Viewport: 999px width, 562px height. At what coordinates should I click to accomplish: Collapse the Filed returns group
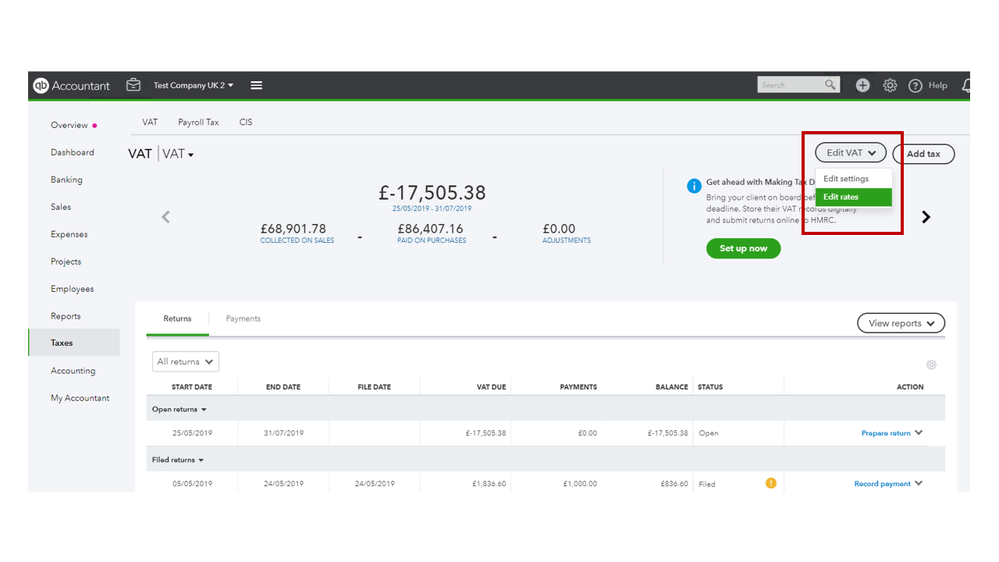(x=178, y=459)
